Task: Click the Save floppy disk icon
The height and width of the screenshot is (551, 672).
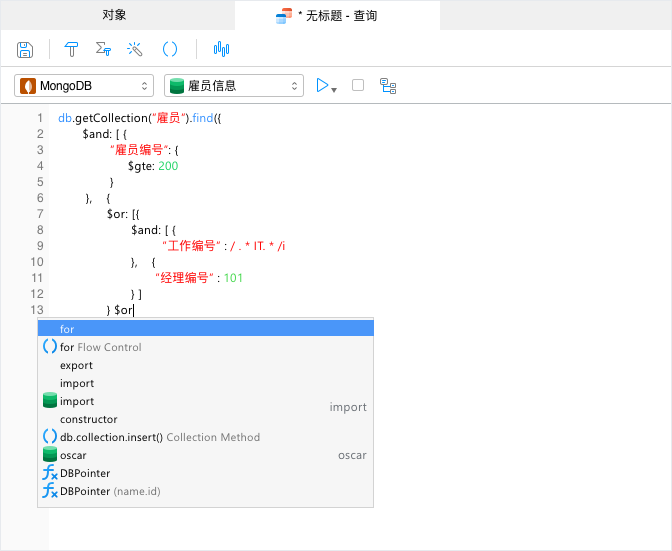Action: [25, 49]
